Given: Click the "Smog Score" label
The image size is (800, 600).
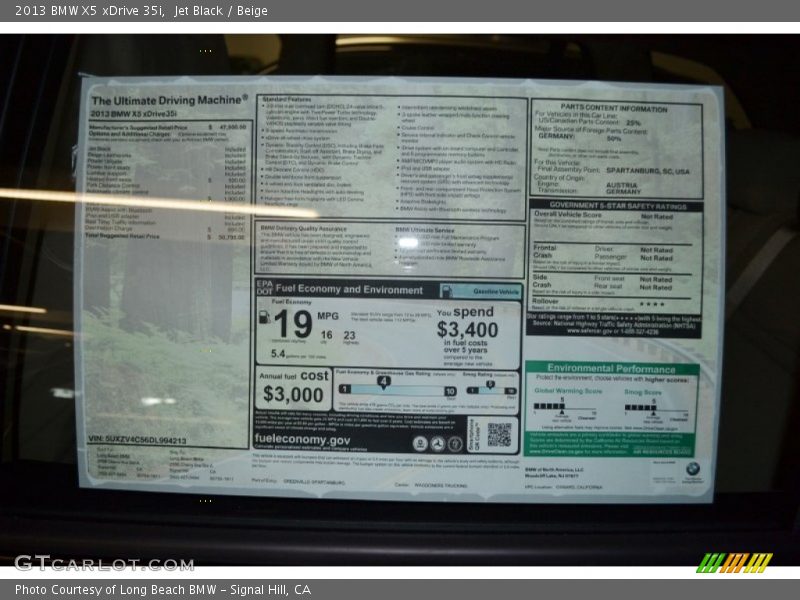Looking at the screenshot, I should [x=643, y=392].
